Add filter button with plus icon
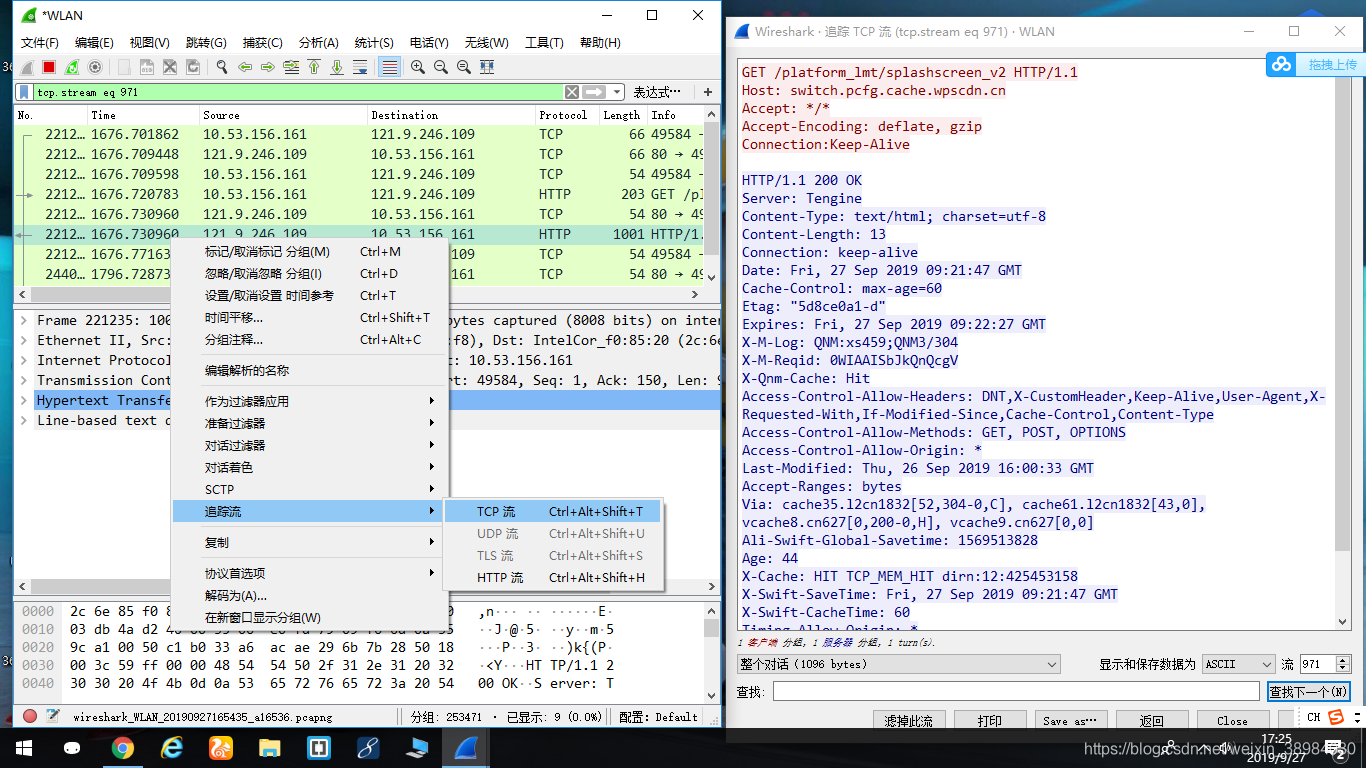 coord(708,92)
